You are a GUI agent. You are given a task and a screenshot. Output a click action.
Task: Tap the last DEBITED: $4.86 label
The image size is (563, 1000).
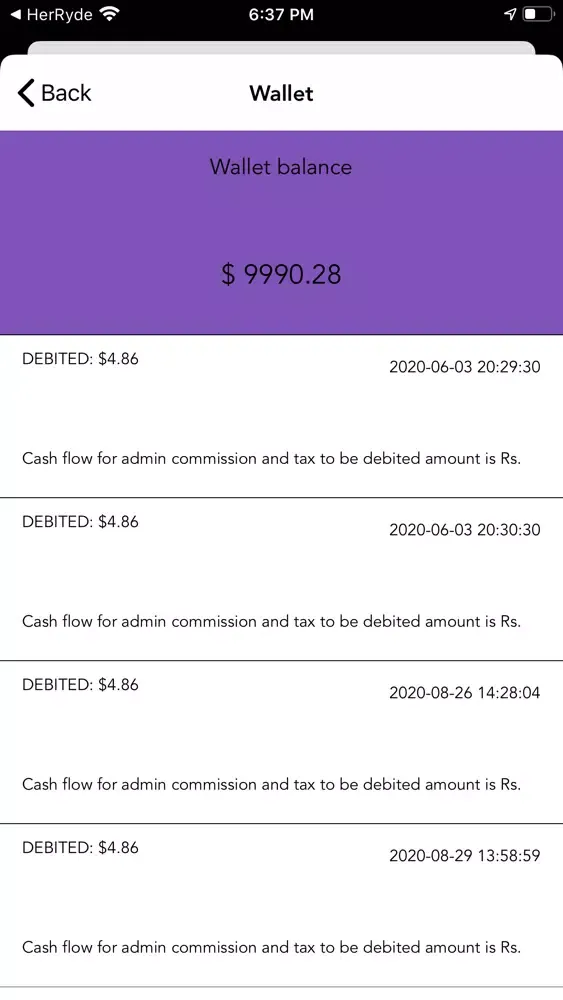coord(80,848)
